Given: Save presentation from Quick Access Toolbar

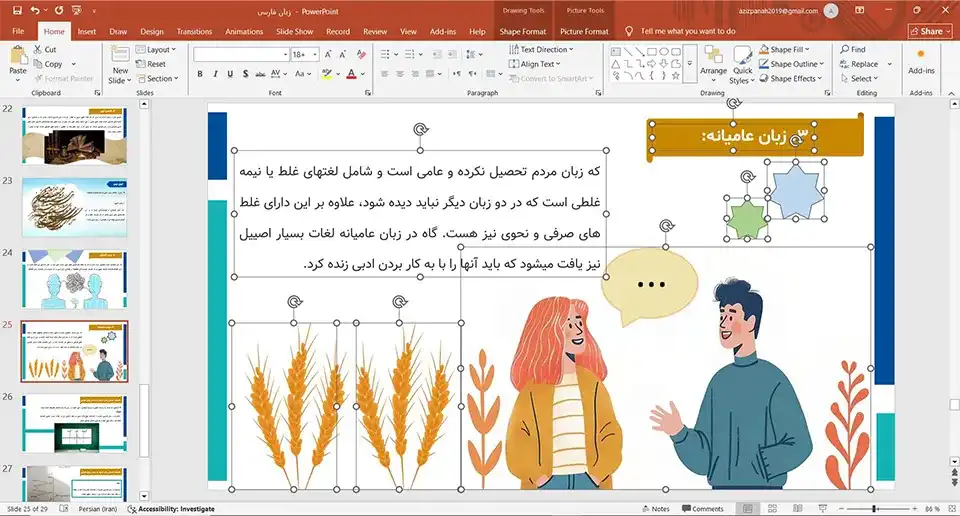Looking at the screenshot, I should [17, 10].
